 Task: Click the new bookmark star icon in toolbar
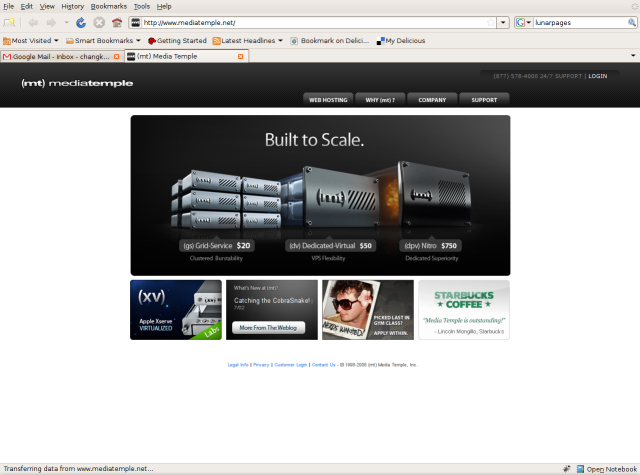[9, 22]
